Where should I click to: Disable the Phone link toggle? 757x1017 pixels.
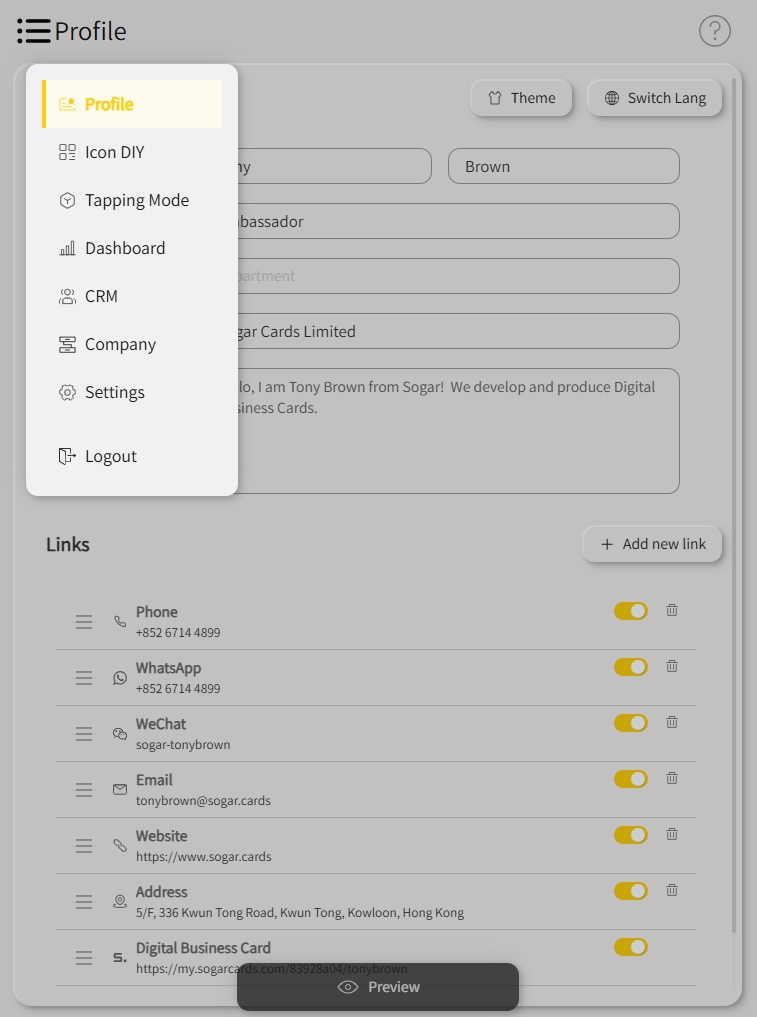coord(631,611)
